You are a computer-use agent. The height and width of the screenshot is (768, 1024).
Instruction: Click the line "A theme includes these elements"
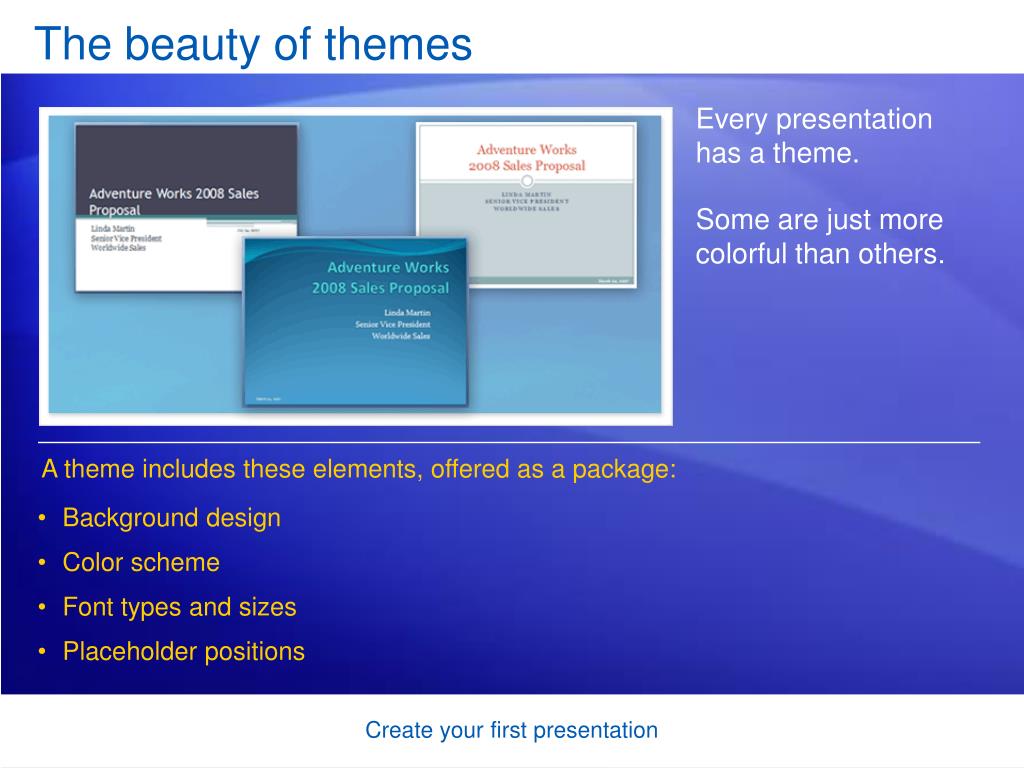[x=359, y=469]
